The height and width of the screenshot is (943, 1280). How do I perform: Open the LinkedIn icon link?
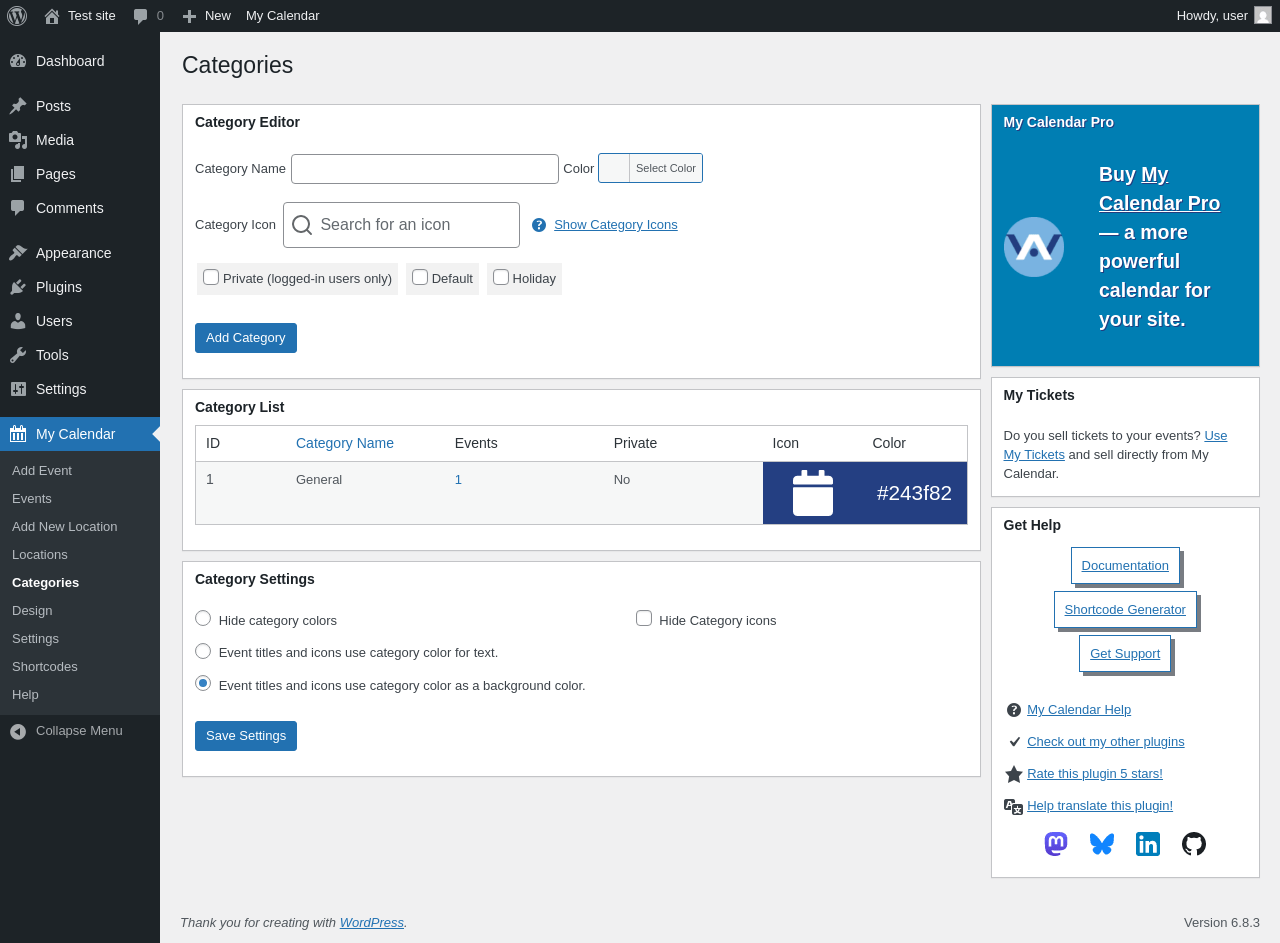(x=1148, y=844)
